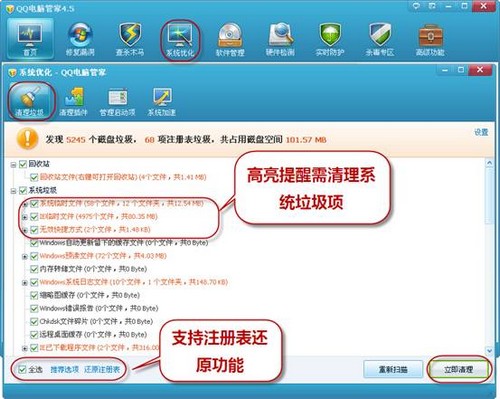Select the 系统优化 system optimization icon

coord(180,40)
